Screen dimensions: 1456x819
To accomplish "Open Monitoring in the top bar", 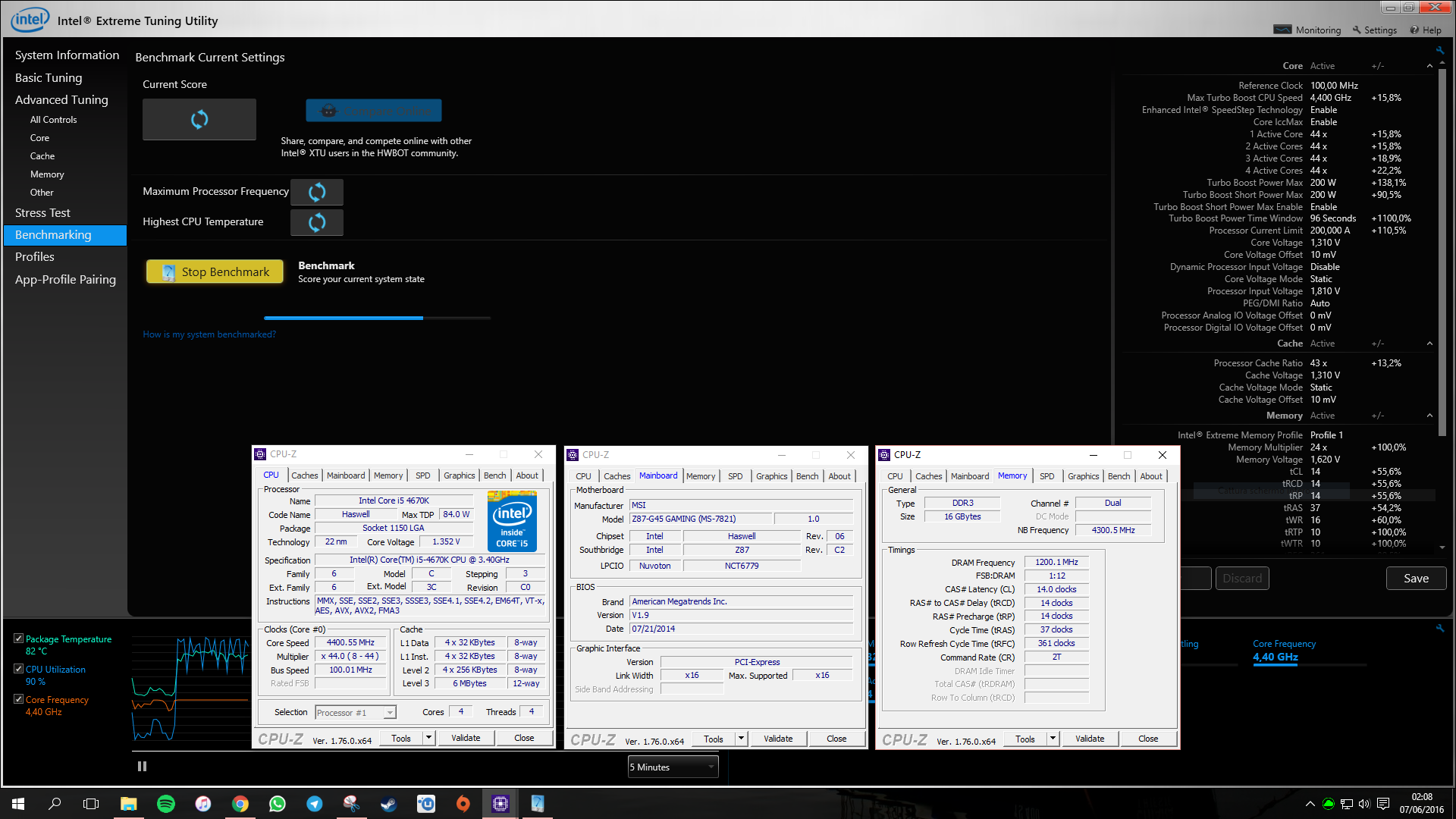I will pyautogui.click(x=1307, y=30).
